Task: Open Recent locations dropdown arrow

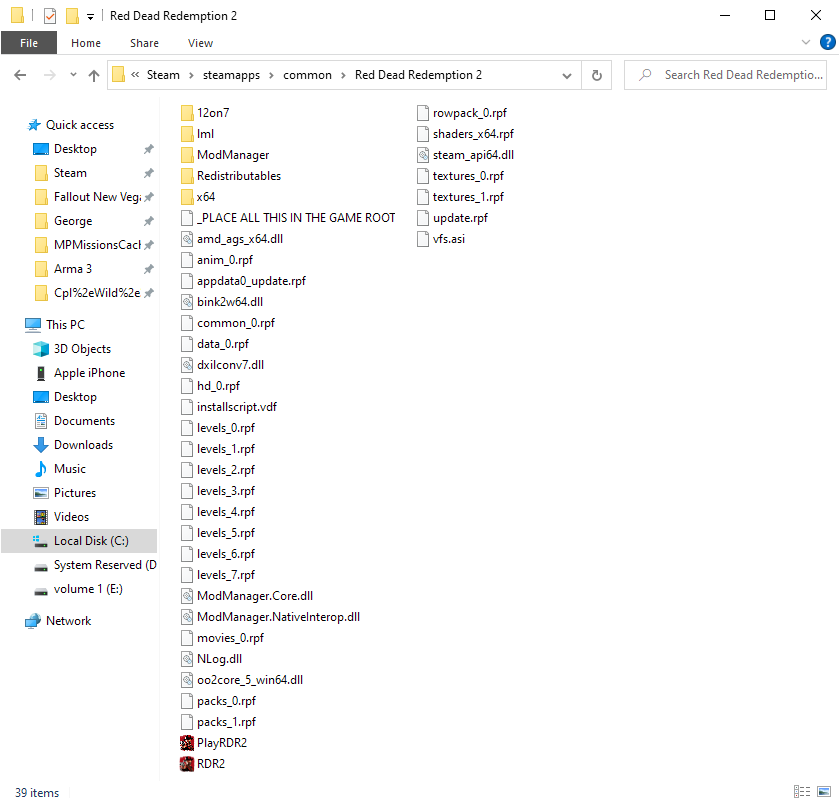Action: pos(73,75)
